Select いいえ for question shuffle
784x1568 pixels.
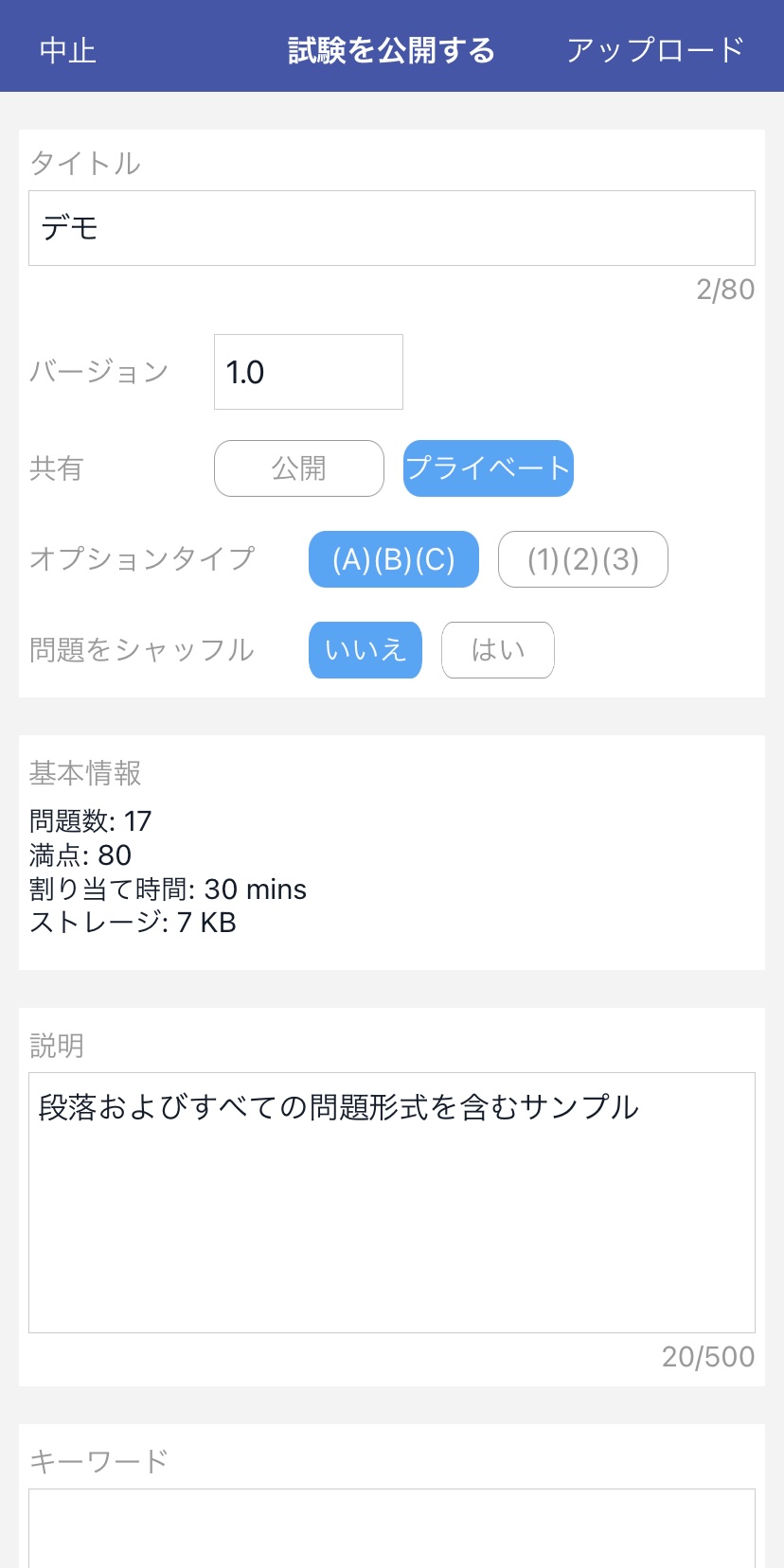(x=365, y=650)
